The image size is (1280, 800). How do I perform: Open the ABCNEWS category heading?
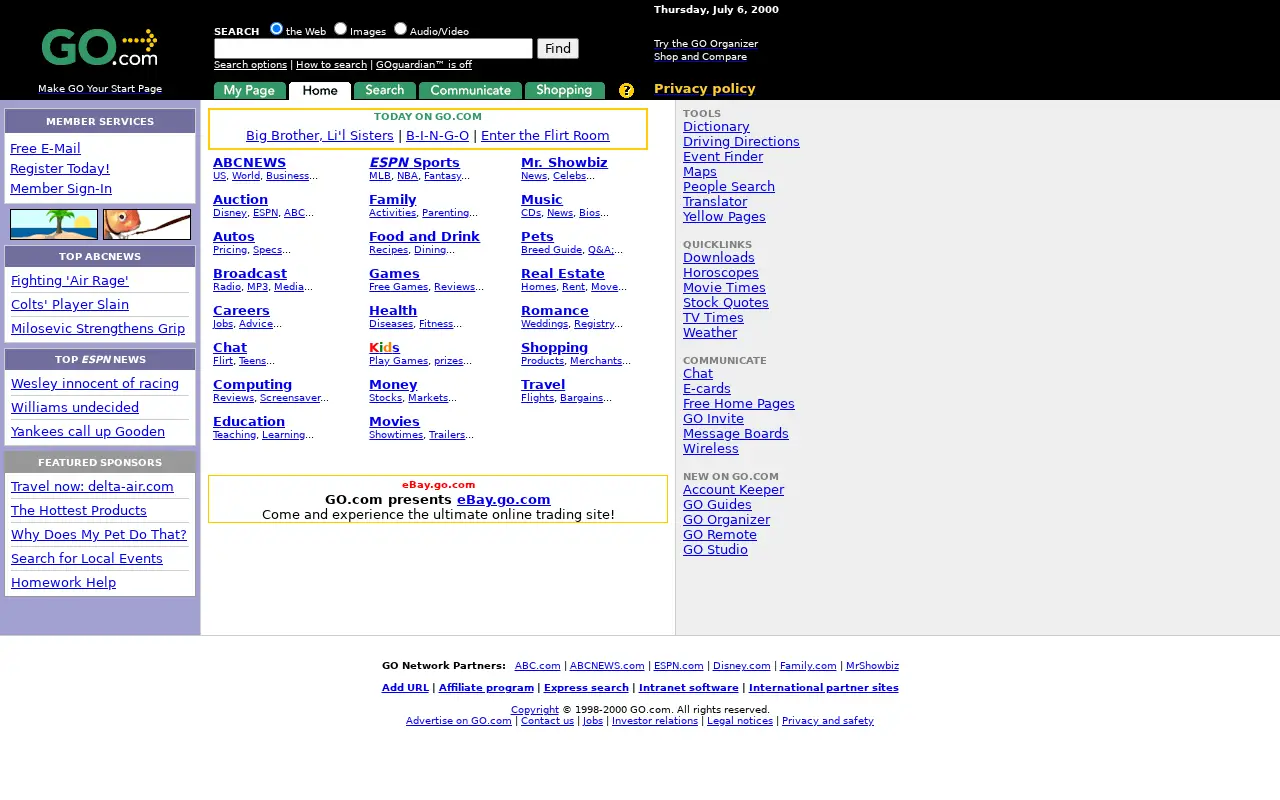pyautogui.click(x=249, y=162)
